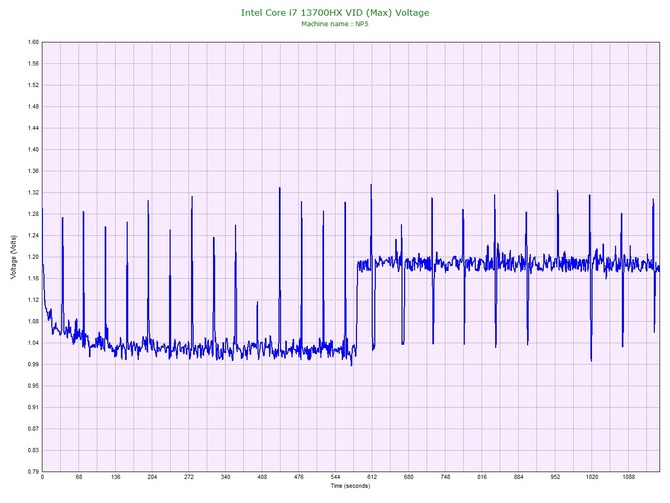Click the 1.28 y-axis value
Viewport: 670px width, 503px height.
click(x=33, y=214)
